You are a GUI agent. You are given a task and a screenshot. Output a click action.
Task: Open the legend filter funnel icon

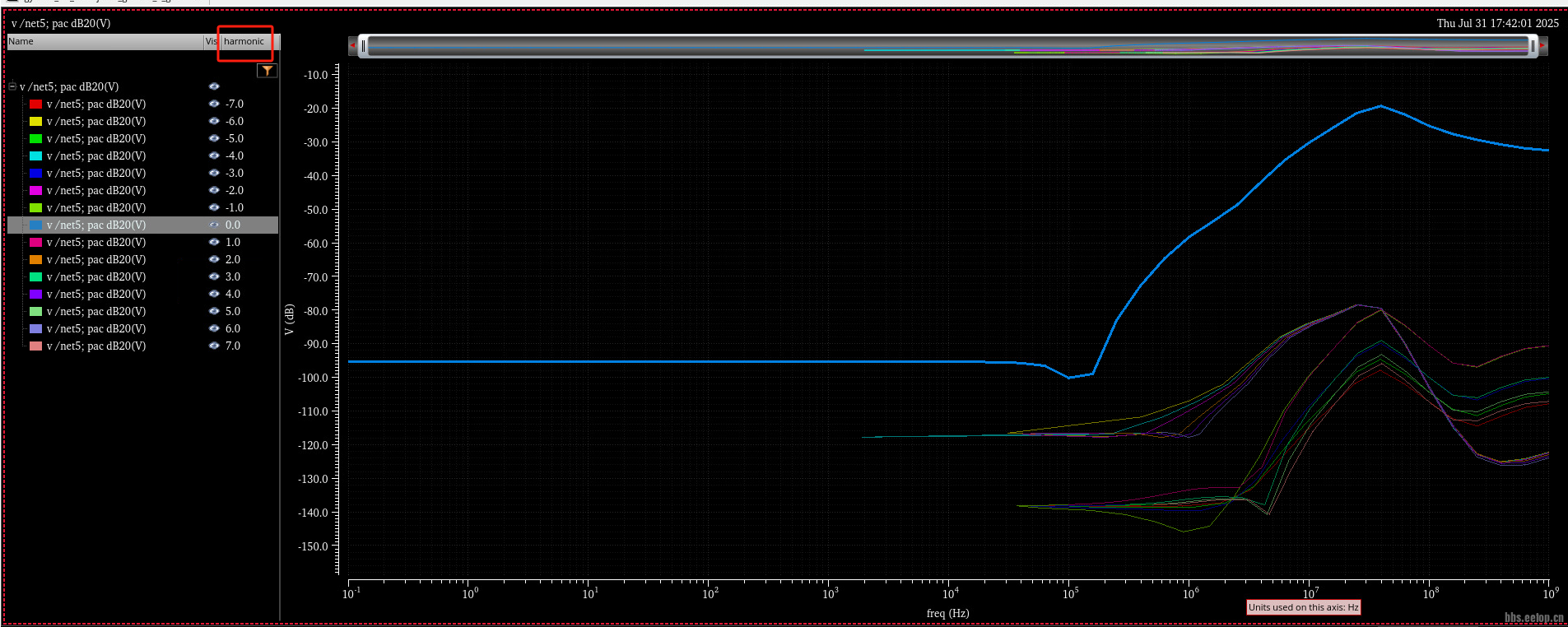tap(268, 71)
